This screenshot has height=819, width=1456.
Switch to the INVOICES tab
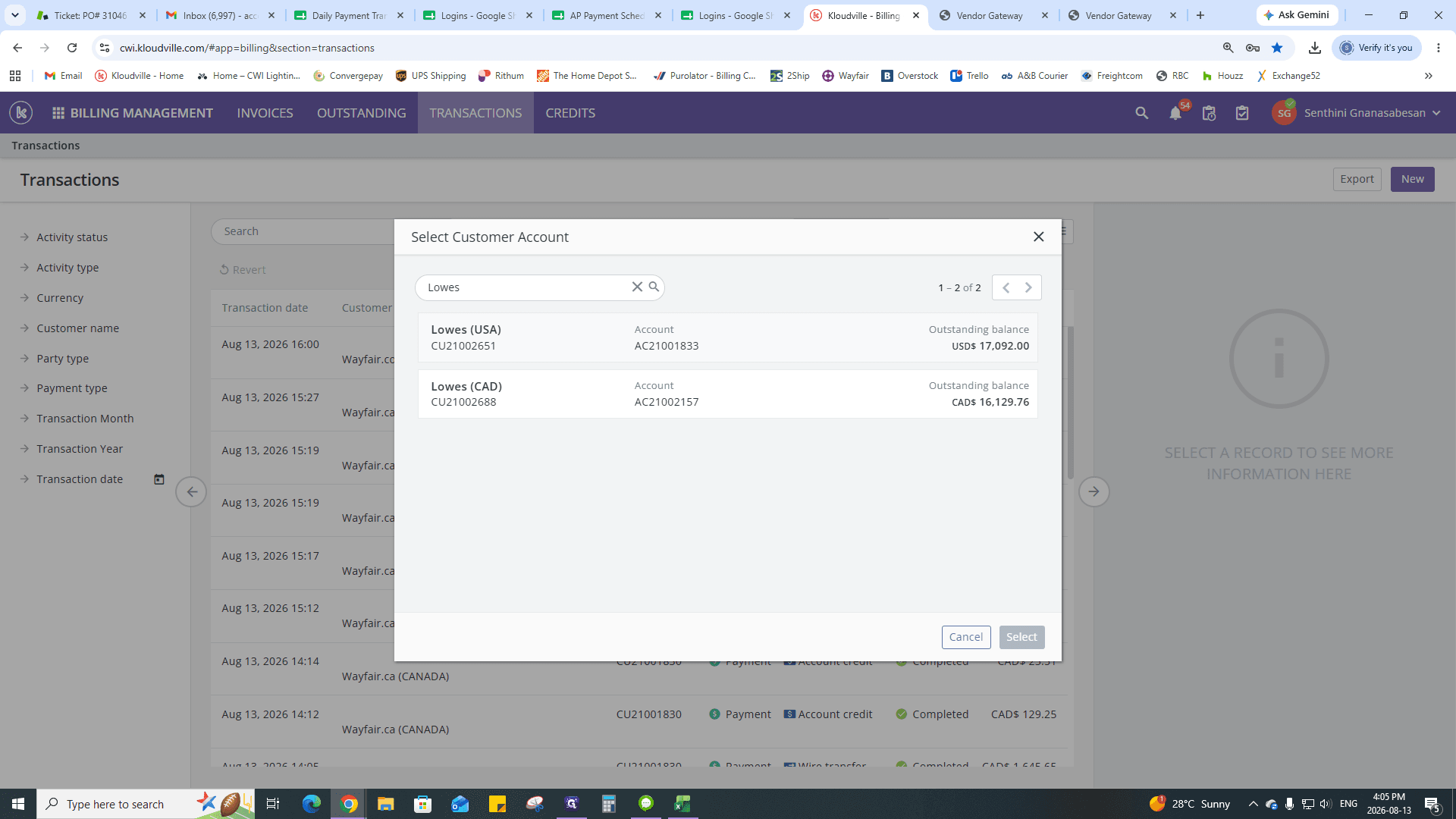[265, 113]
